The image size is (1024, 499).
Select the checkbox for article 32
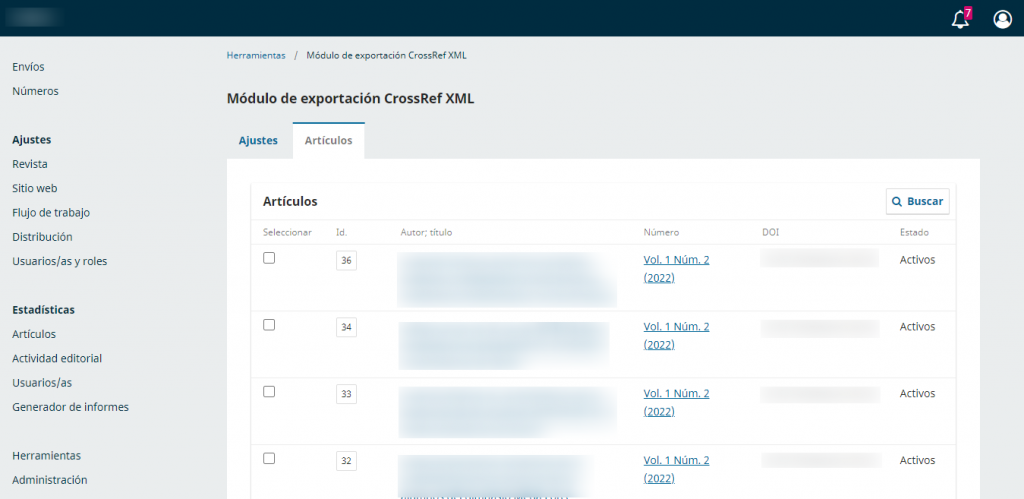269,458
